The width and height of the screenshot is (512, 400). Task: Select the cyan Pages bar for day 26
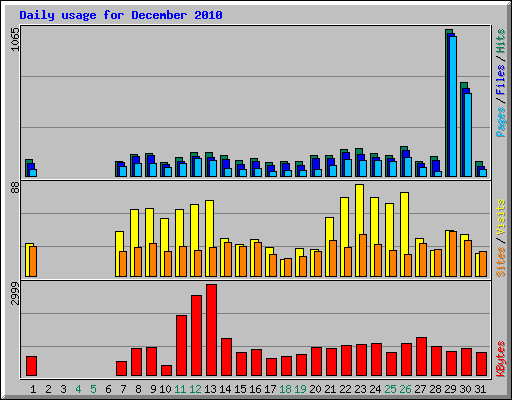(x=408, y=167)
